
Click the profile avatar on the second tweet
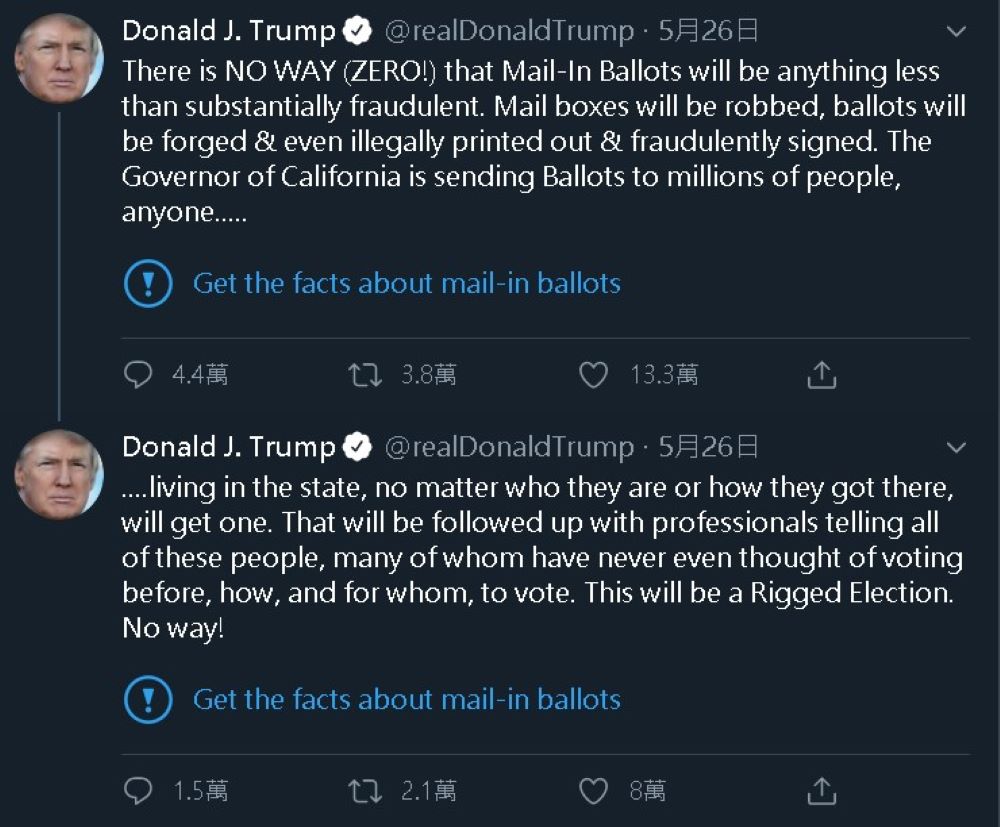(x=59, y=474)
